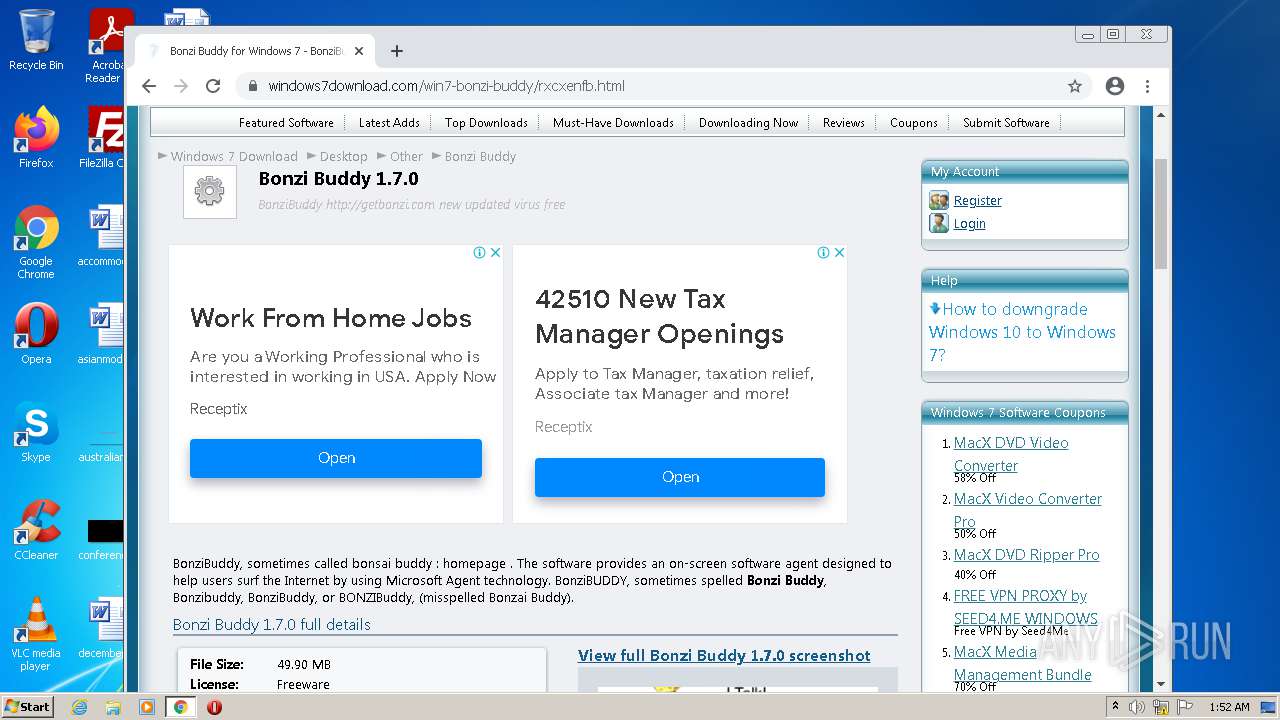The height and width of the screenshot is (720, 1280).
Task: Bookmark this page with the star icon
Action: click(1075, 86)
